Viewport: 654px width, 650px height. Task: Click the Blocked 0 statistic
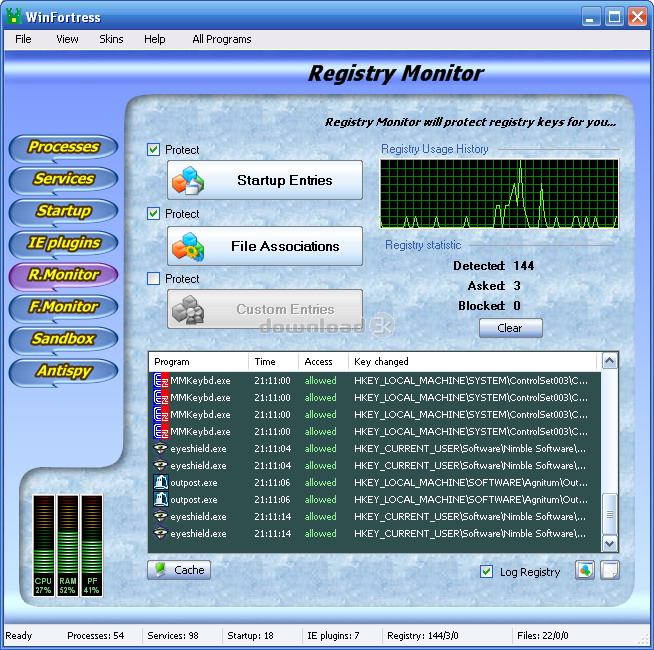pyautogui.click(x=489, y=306)
